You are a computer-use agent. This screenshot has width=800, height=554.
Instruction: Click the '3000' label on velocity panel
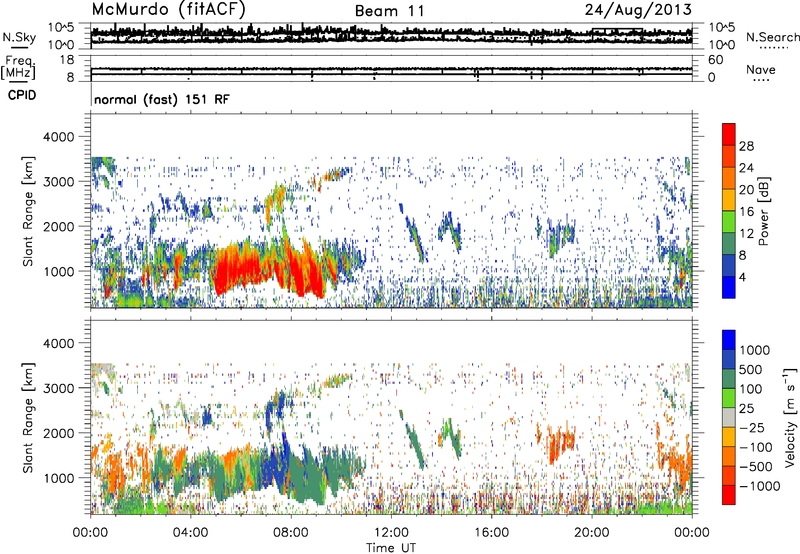[59, 388]
